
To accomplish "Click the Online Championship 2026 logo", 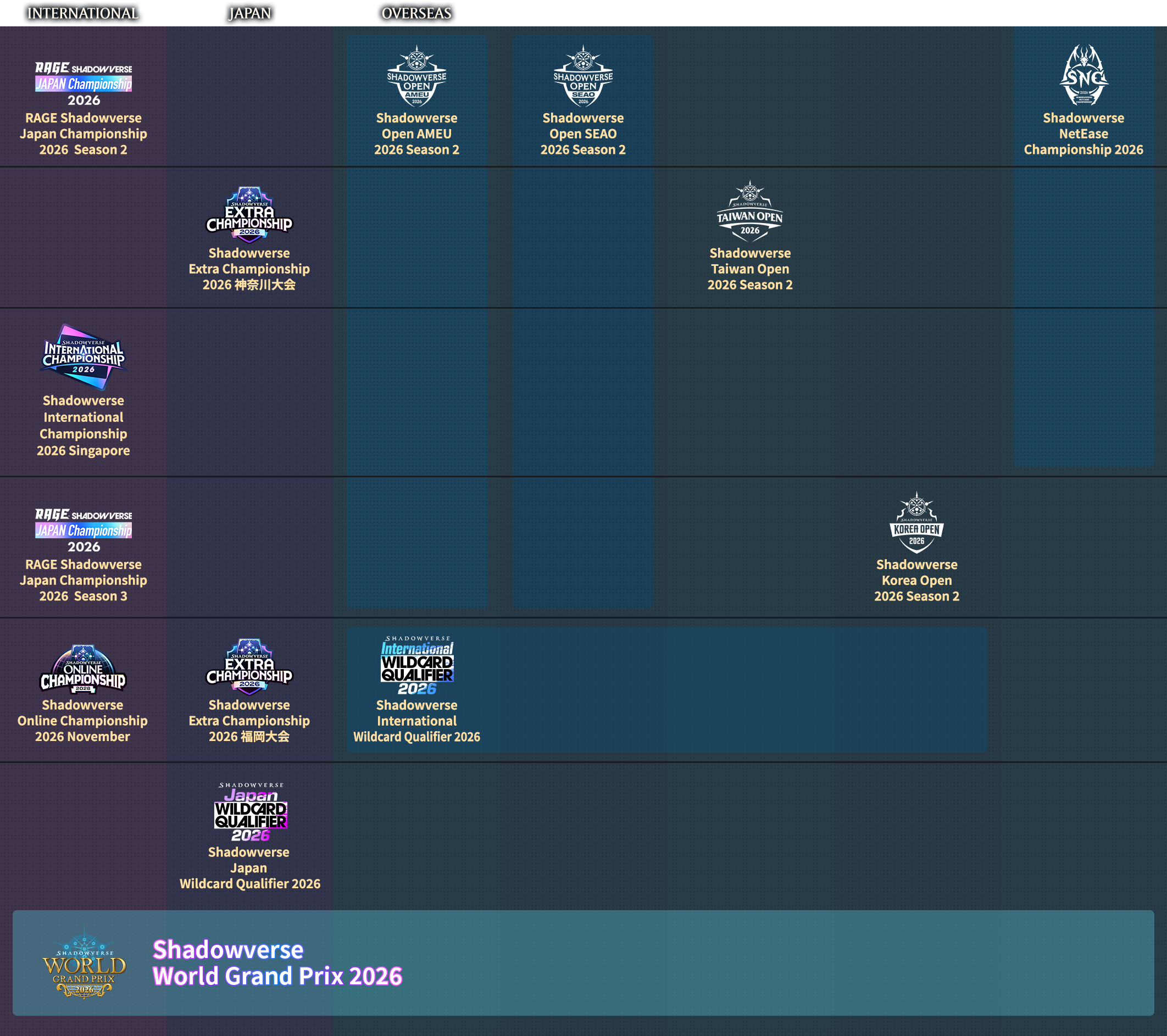I will [83, 669].
